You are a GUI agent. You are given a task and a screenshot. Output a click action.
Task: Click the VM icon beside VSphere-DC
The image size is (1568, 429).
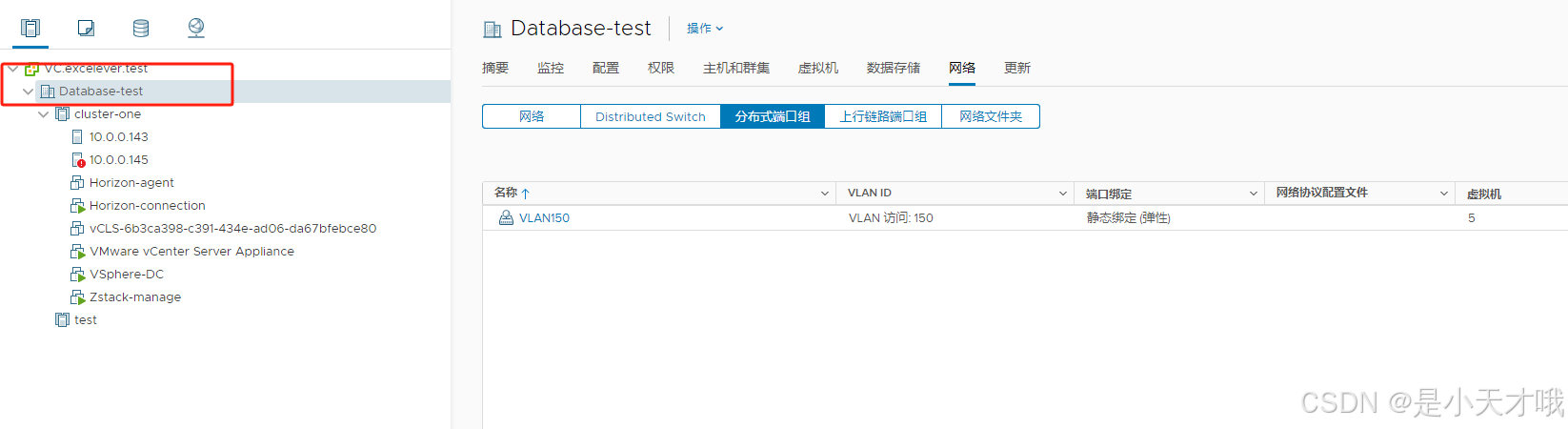click(x=78, y=275)
